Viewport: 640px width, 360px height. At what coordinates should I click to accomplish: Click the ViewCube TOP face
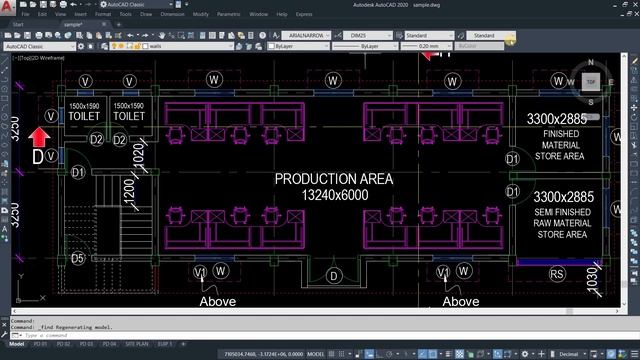[x=591, y=82]
